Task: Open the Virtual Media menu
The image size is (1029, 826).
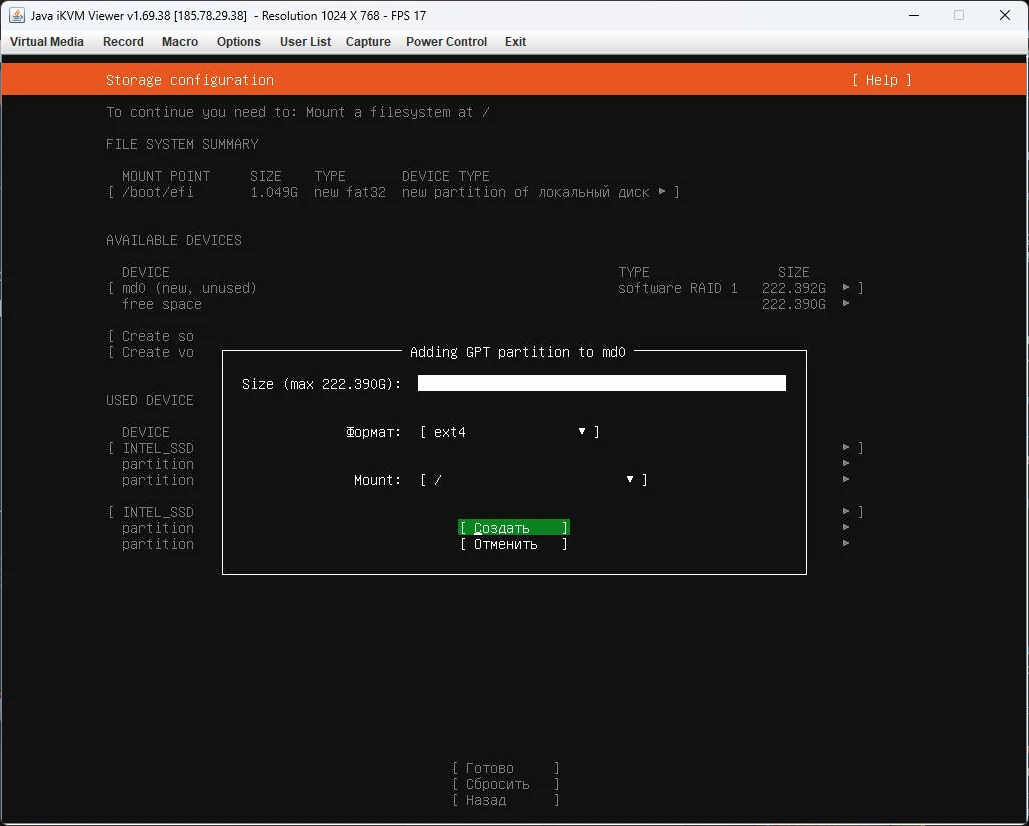Action: (47, 42)
